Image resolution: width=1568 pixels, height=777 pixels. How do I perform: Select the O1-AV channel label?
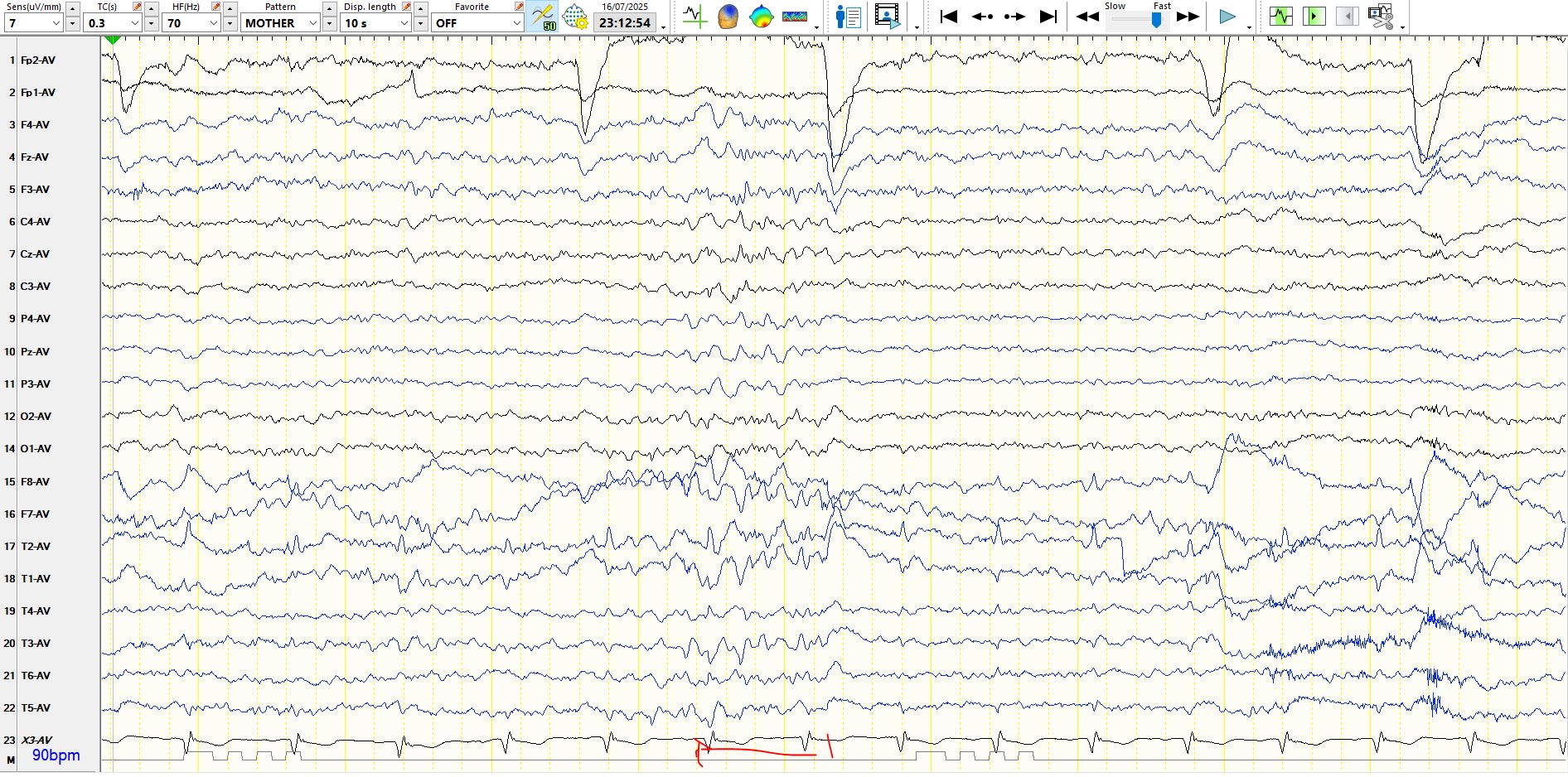[36, 449]
